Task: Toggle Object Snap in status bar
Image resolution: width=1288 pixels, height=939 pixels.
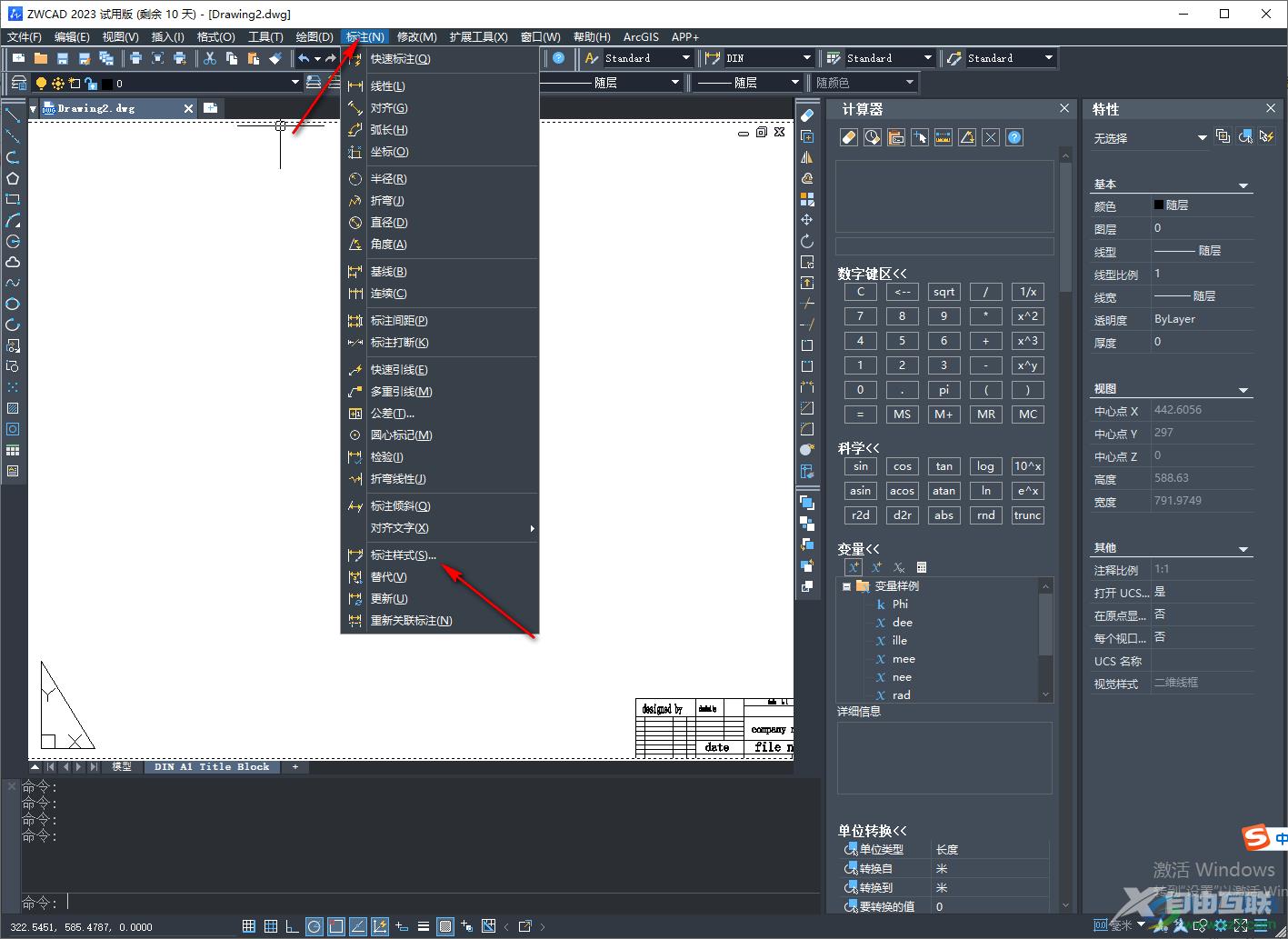Action: pos(336,926)
